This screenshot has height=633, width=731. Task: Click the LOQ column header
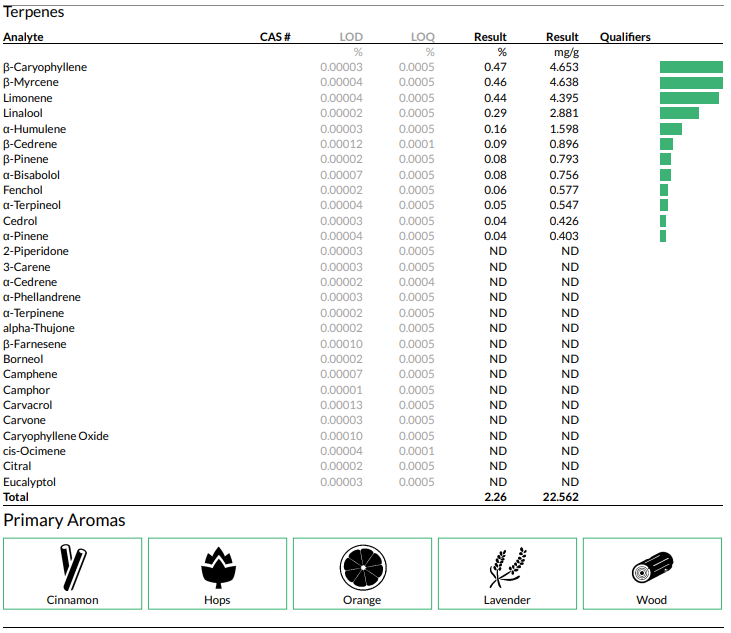[x=423, y=37]
